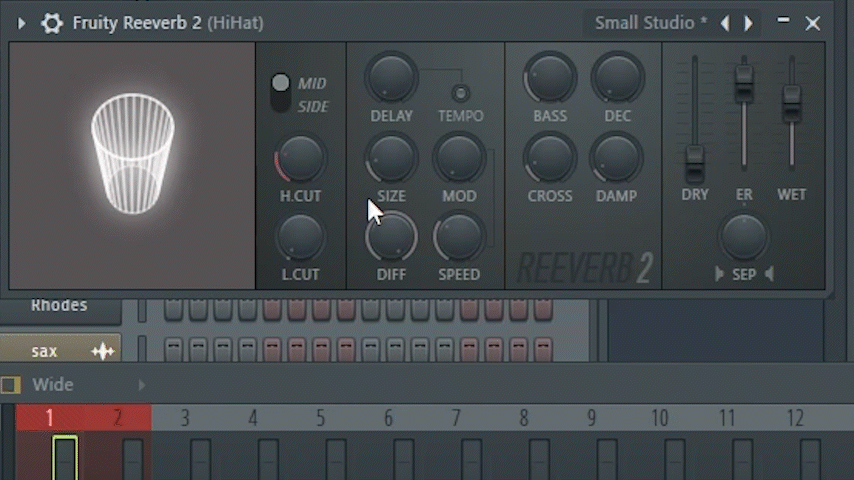This screenshot has width=854, height=480.
Task: Minimize the Fruity Reeverb 2 window
Action: tap(783, 20)
